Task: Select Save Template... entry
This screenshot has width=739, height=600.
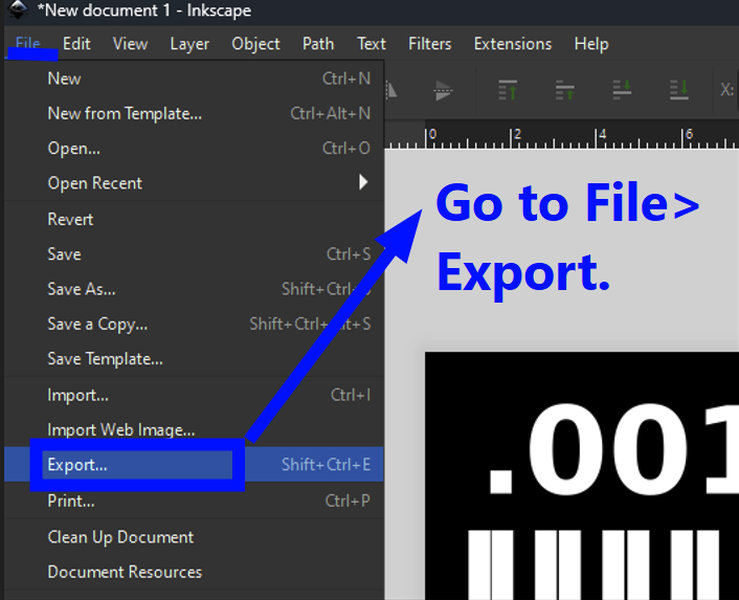Action: click(194, 359)
